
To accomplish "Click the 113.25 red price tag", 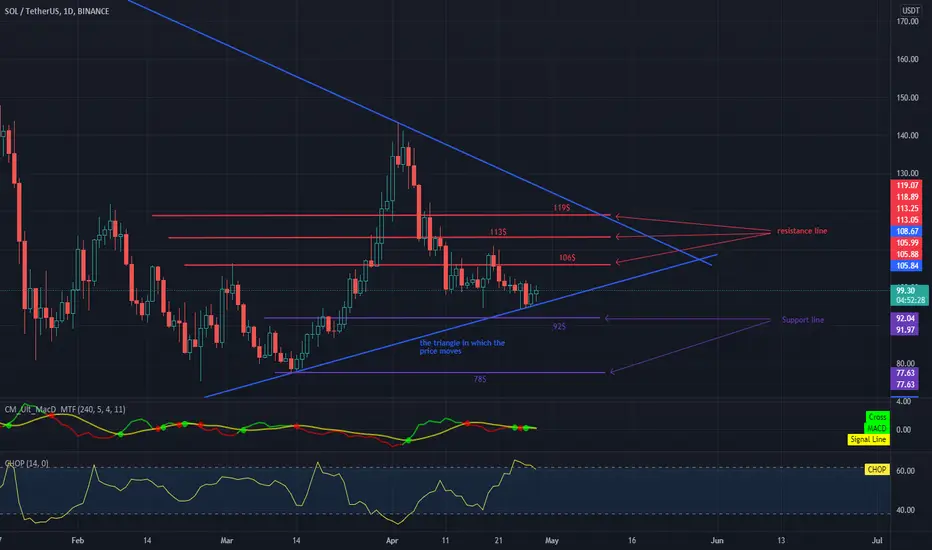I will pos(907,209).
